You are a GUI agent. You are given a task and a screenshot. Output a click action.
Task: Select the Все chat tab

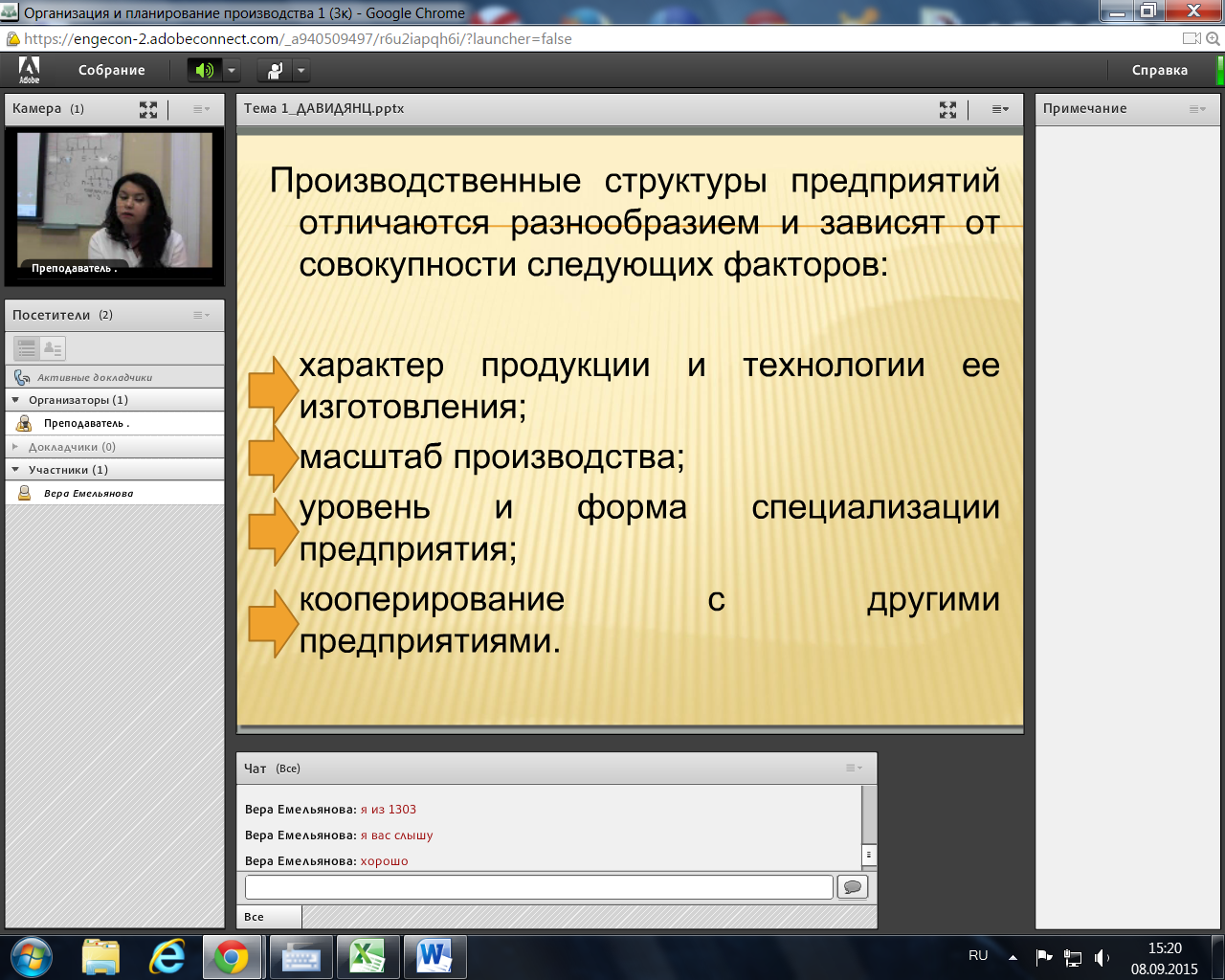pos(269,917)
